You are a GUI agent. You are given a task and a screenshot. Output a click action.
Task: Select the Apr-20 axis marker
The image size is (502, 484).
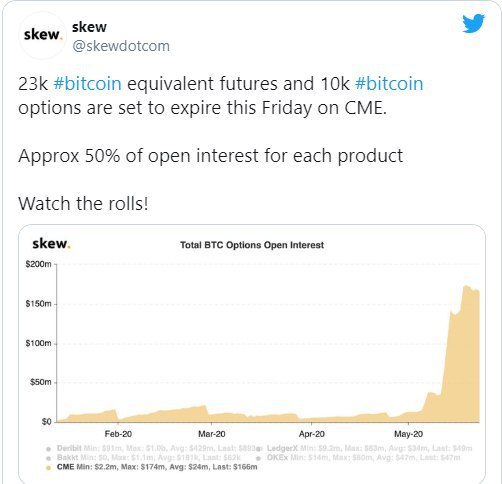click(x=312, y=434)
